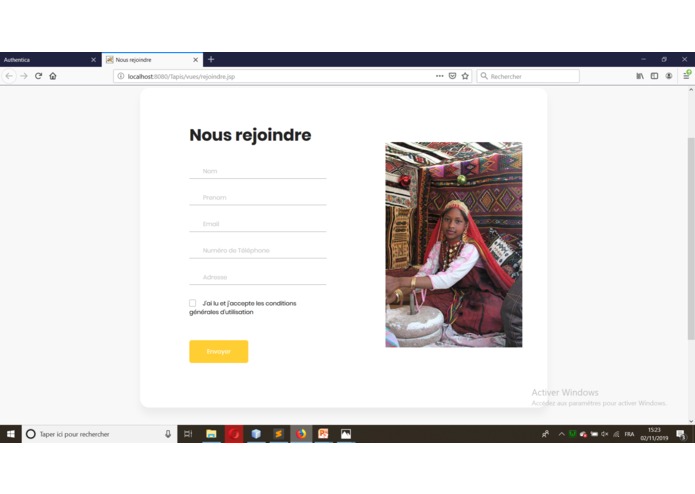695x494 pixels.
Task: Open File Explorer from taskbar
Action: pyautogui.click(x=211, y=434)
